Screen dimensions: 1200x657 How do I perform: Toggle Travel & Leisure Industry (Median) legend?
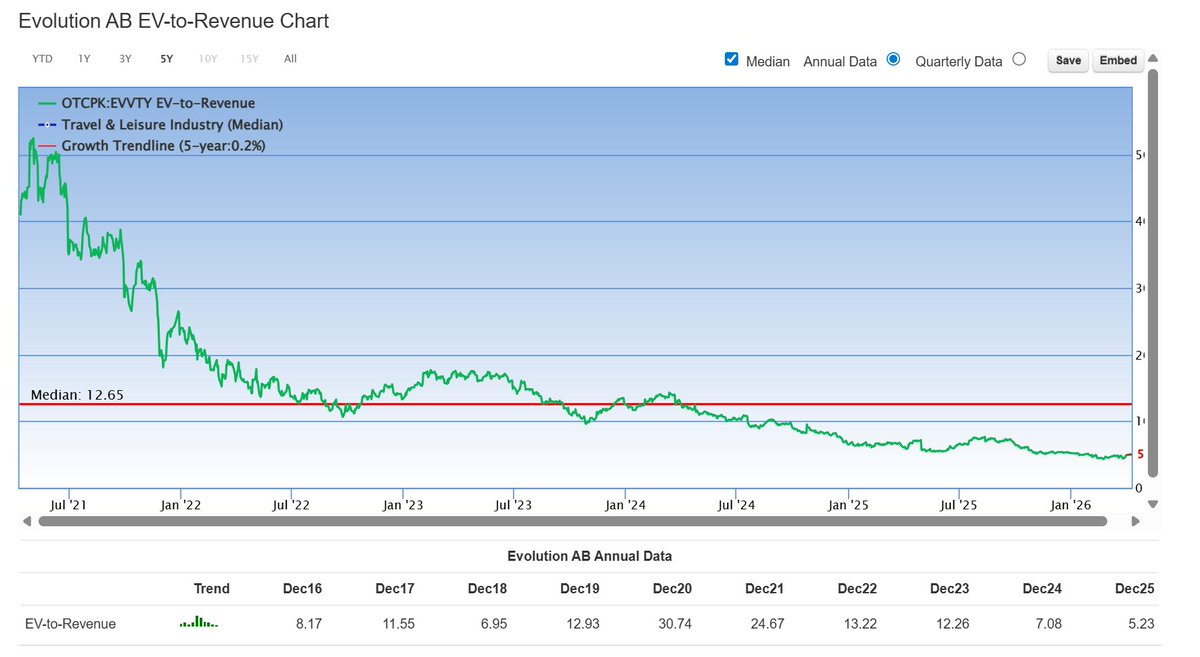click(x=161, y=124)
